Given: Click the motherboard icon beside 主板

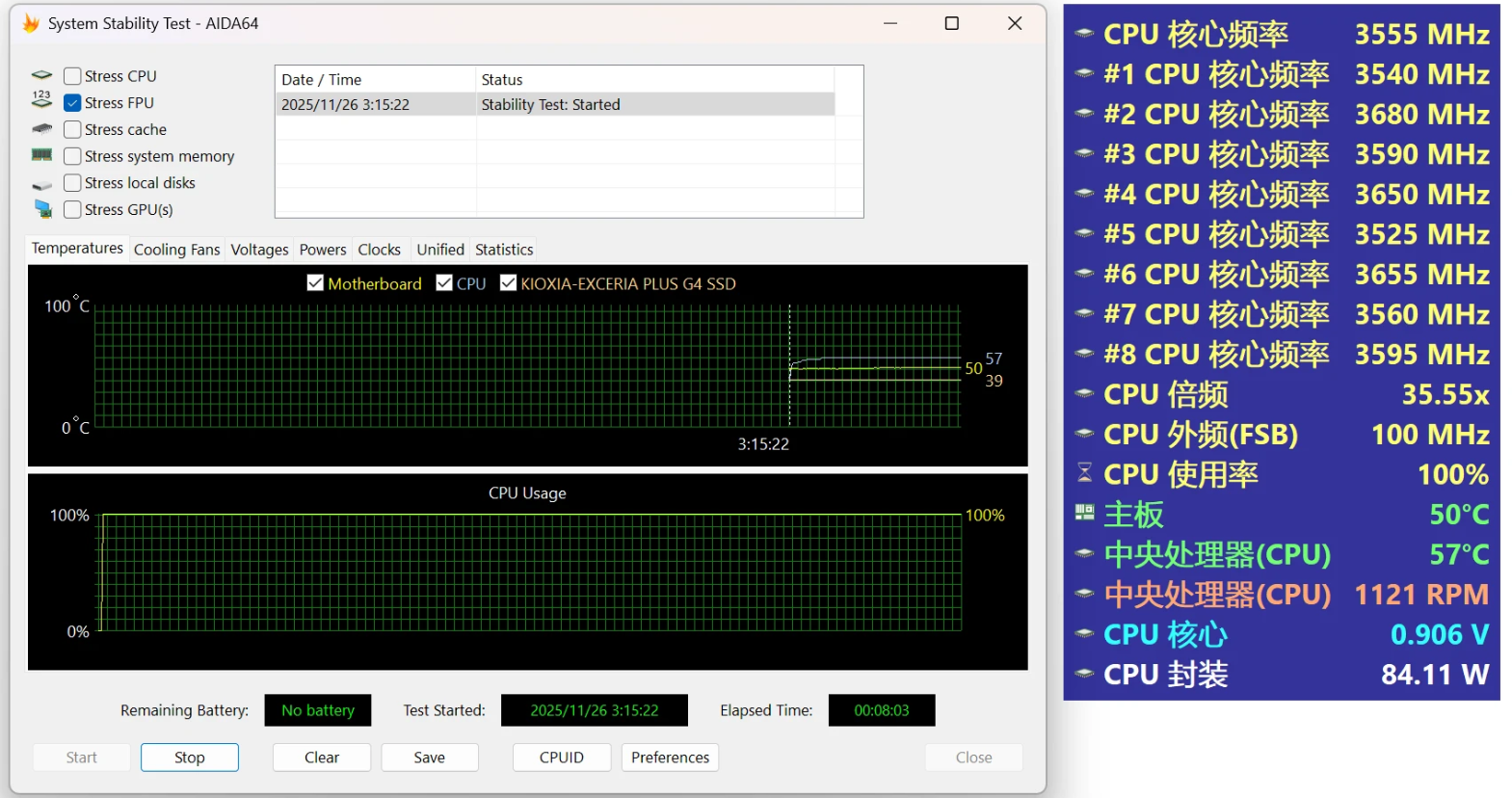Looking at the screenshot, I should click(x=1084, y=513).
